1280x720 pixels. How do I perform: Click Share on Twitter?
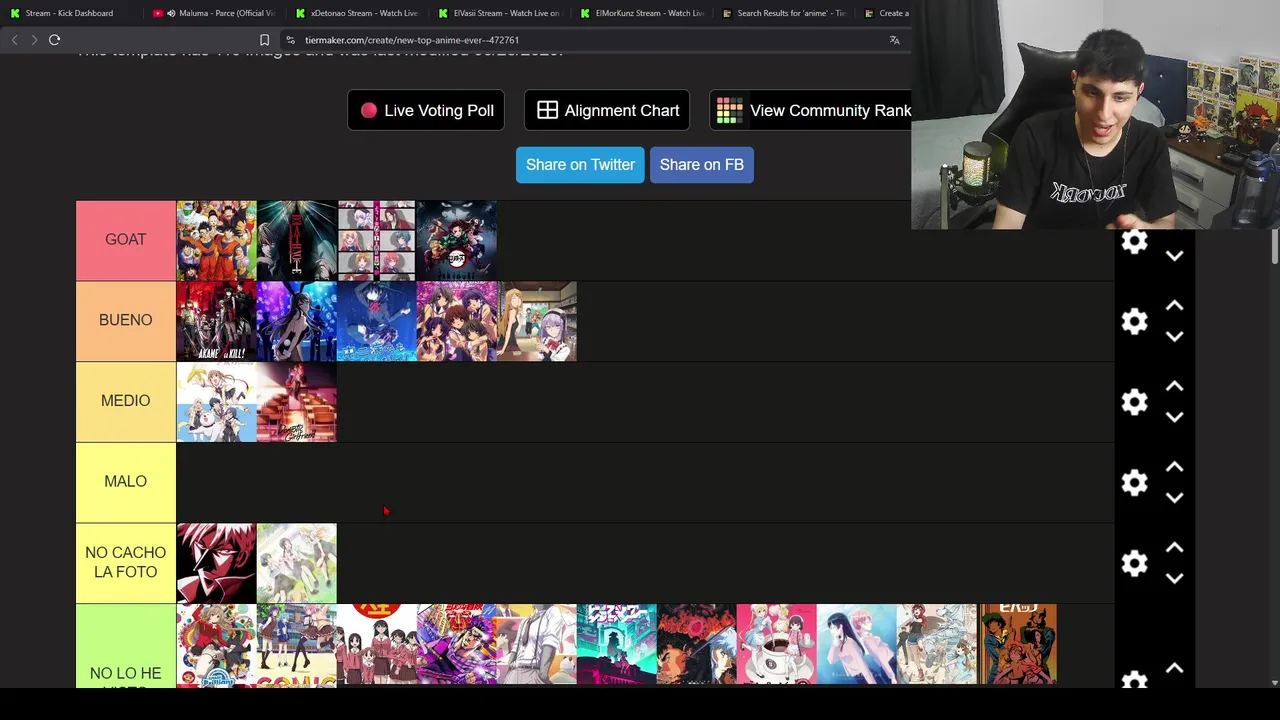click(x=580, y=164)
